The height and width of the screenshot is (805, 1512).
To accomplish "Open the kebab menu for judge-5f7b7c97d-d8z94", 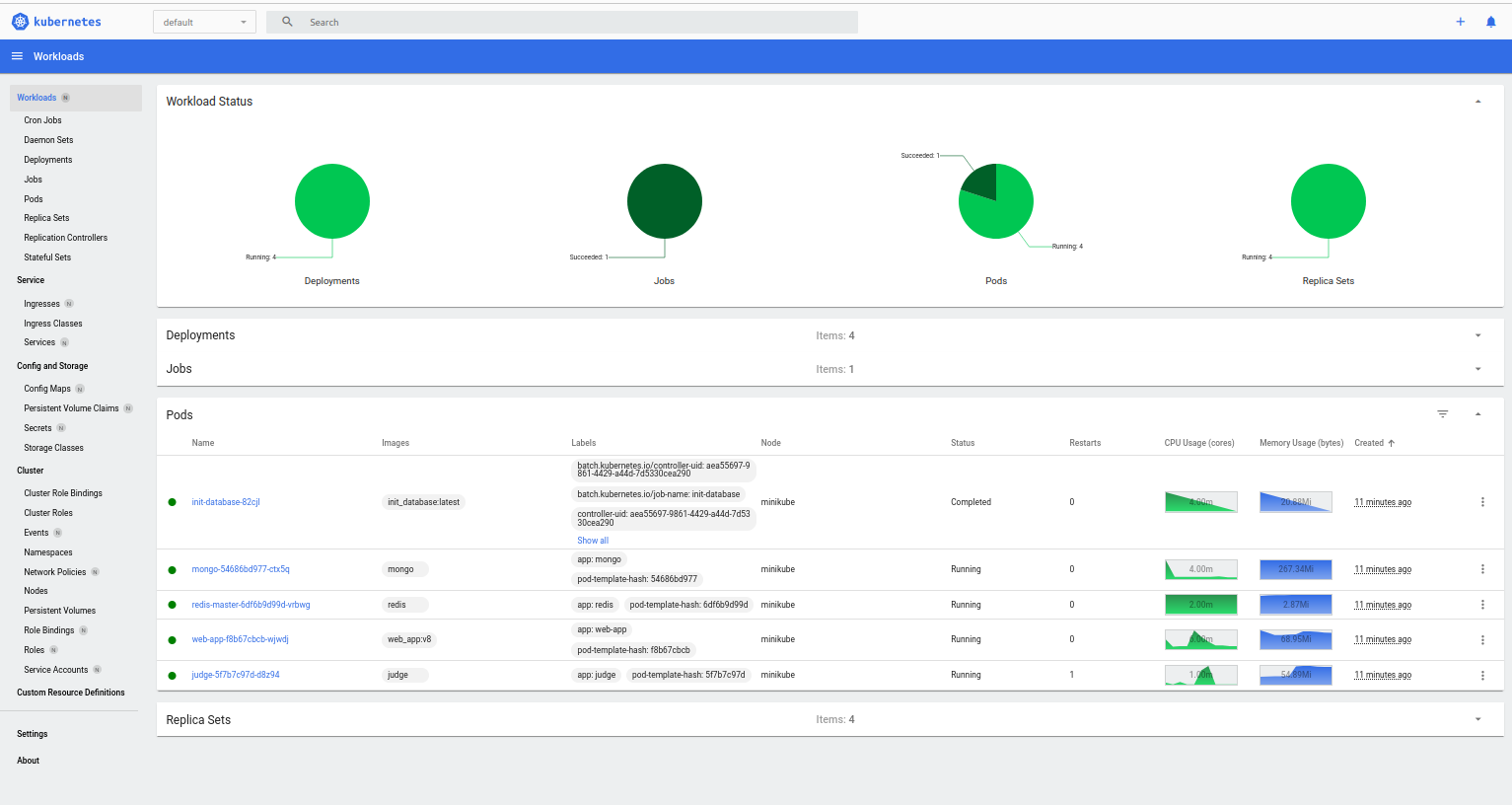I will [x=1482, y=675].
